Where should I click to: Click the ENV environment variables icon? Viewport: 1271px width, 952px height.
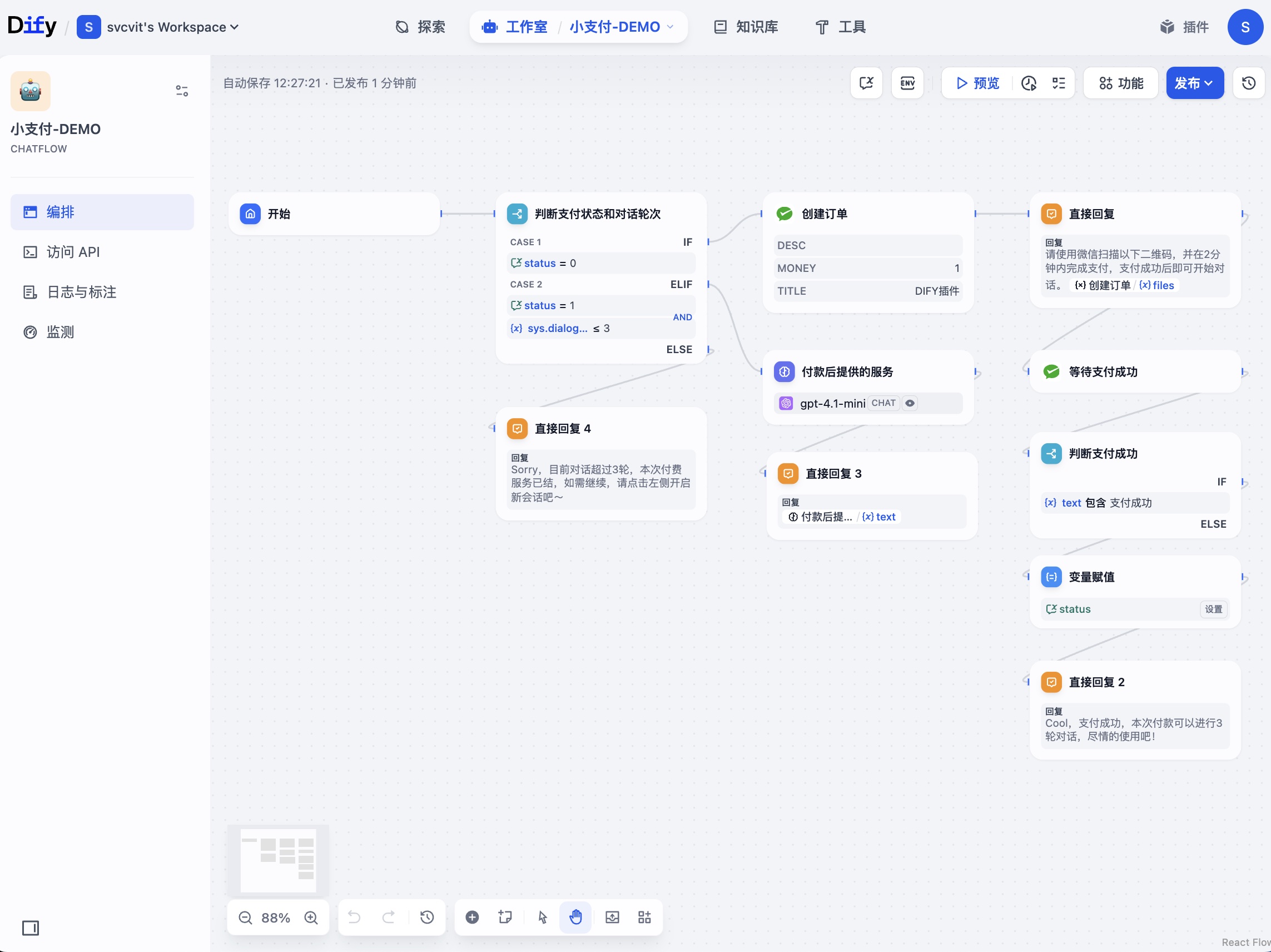click(x=907, y=83)
